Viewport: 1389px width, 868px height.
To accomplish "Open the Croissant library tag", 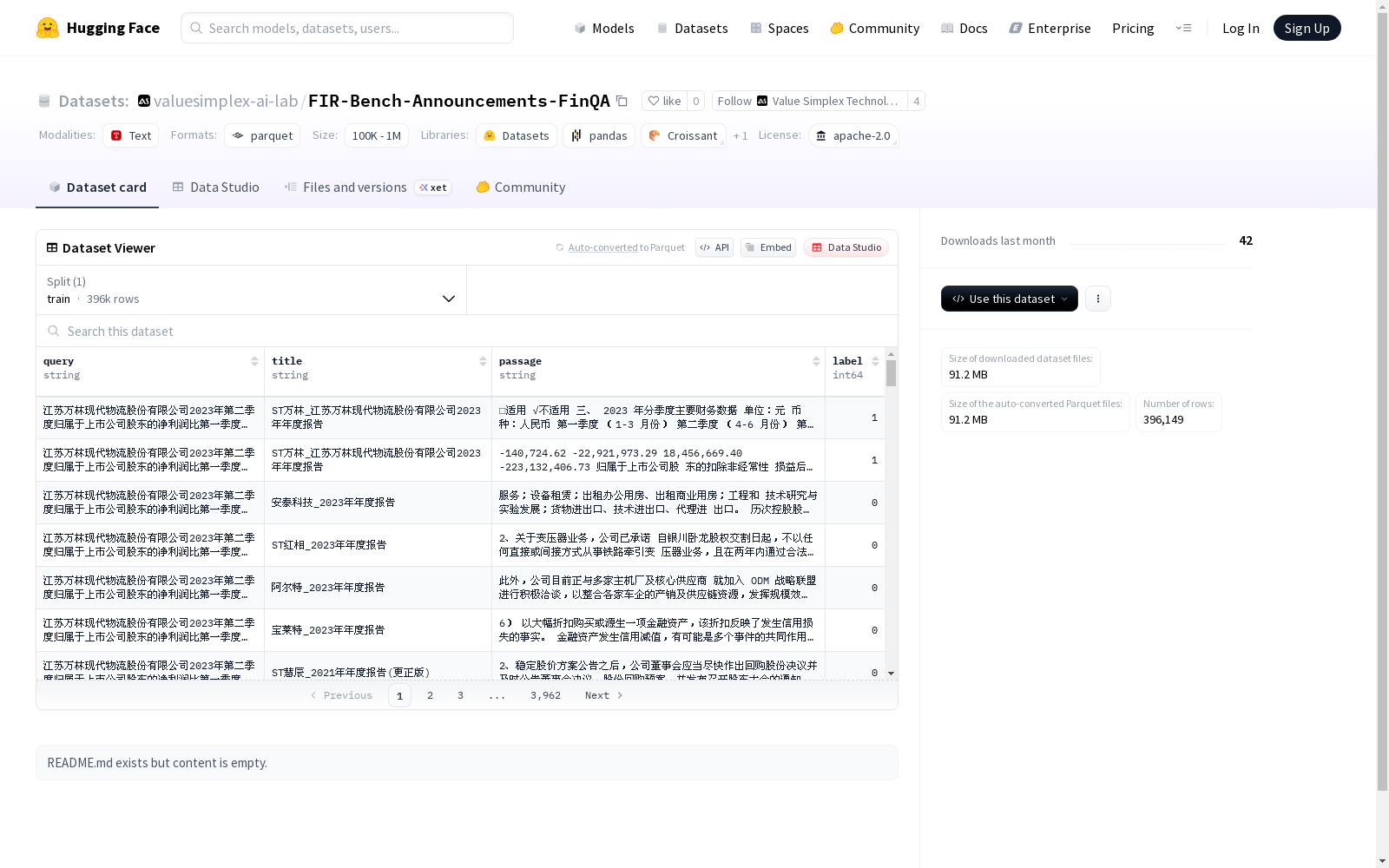I will click(x=683, y=135).
